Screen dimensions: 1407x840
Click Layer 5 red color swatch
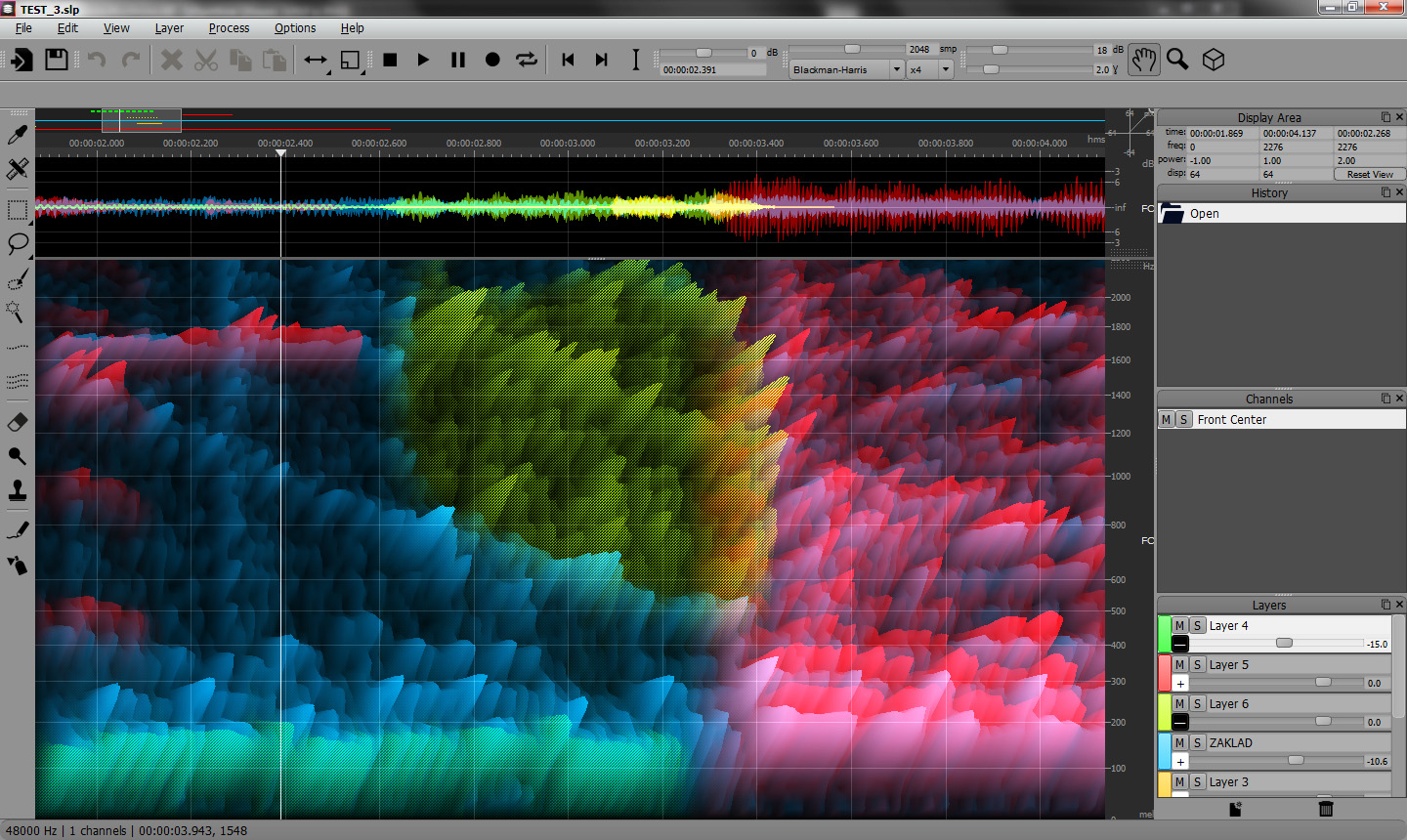click(1165, 673)
